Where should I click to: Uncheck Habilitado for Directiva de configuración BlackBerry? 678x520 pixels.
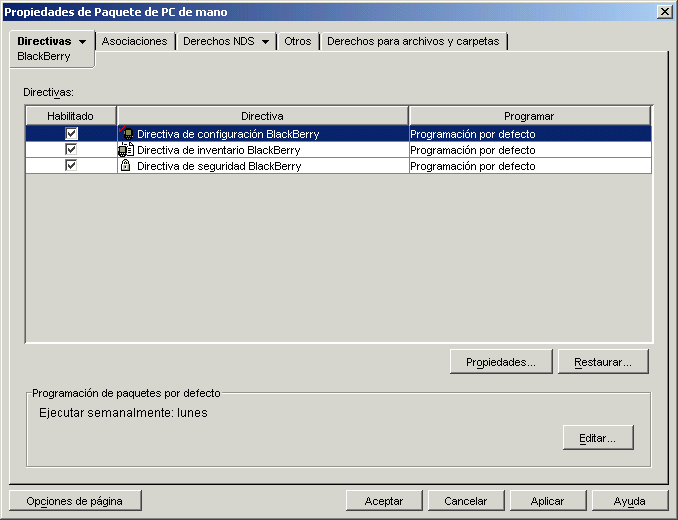pyautogui.click(x=71, y=134)
